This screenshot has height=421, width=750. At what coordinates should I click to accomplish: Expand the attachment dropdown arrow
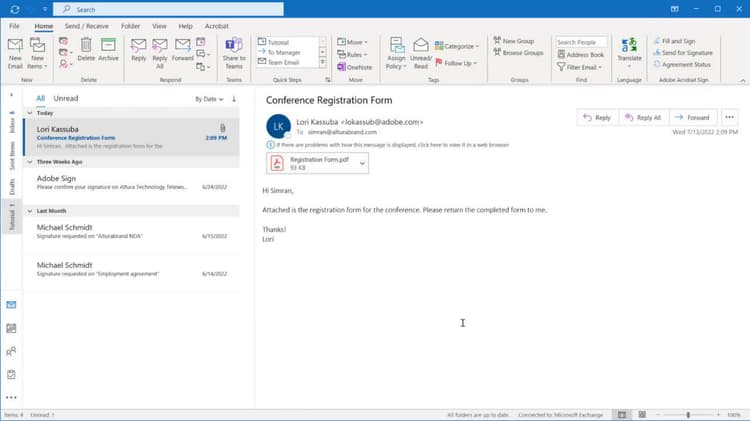click(362, 163)
